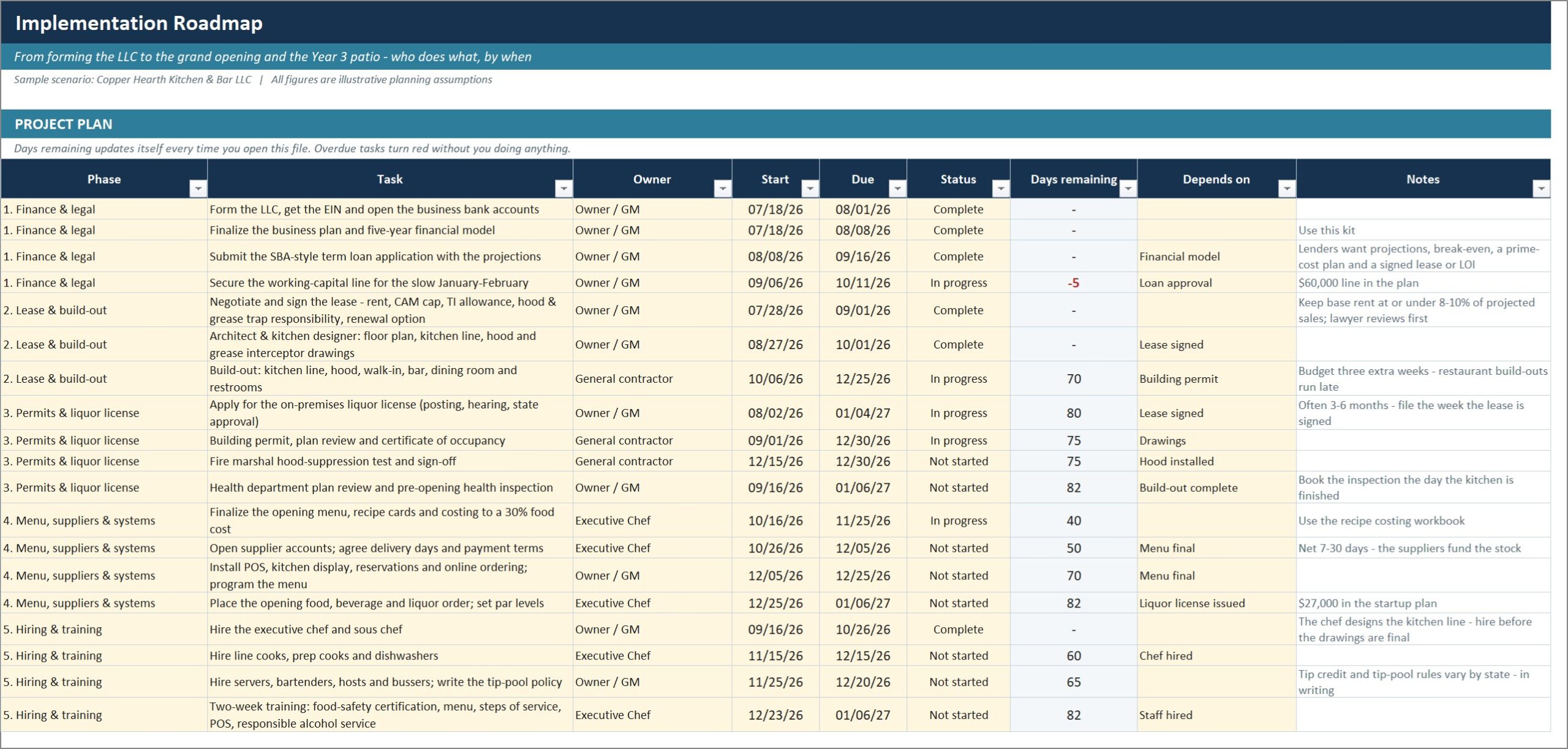This screenshot has width=1568, height=749.
Task: Click the 'Liquor license issued' dependency cell
Action: tap(1216, 603)
